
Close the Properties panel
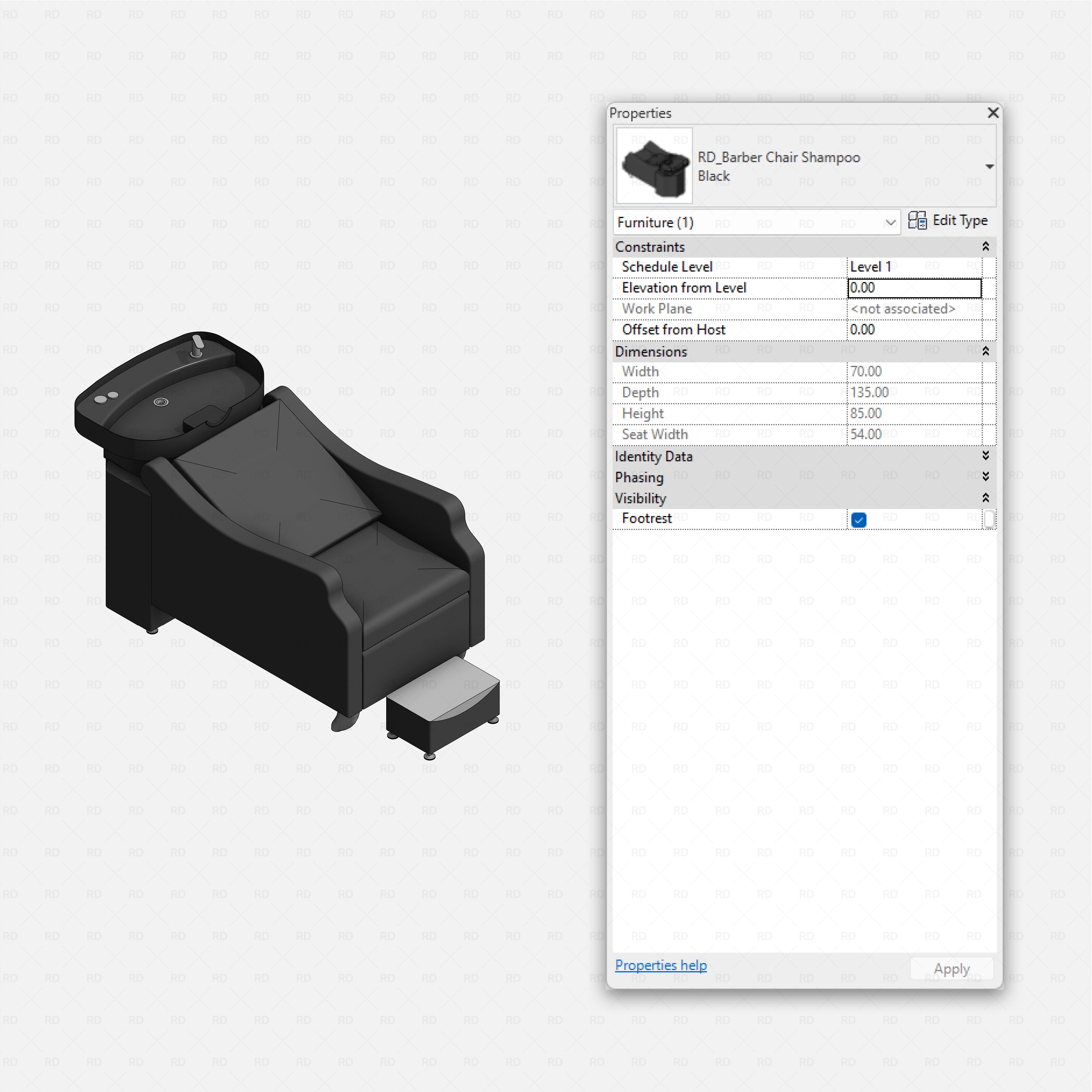tap(992, 113)
